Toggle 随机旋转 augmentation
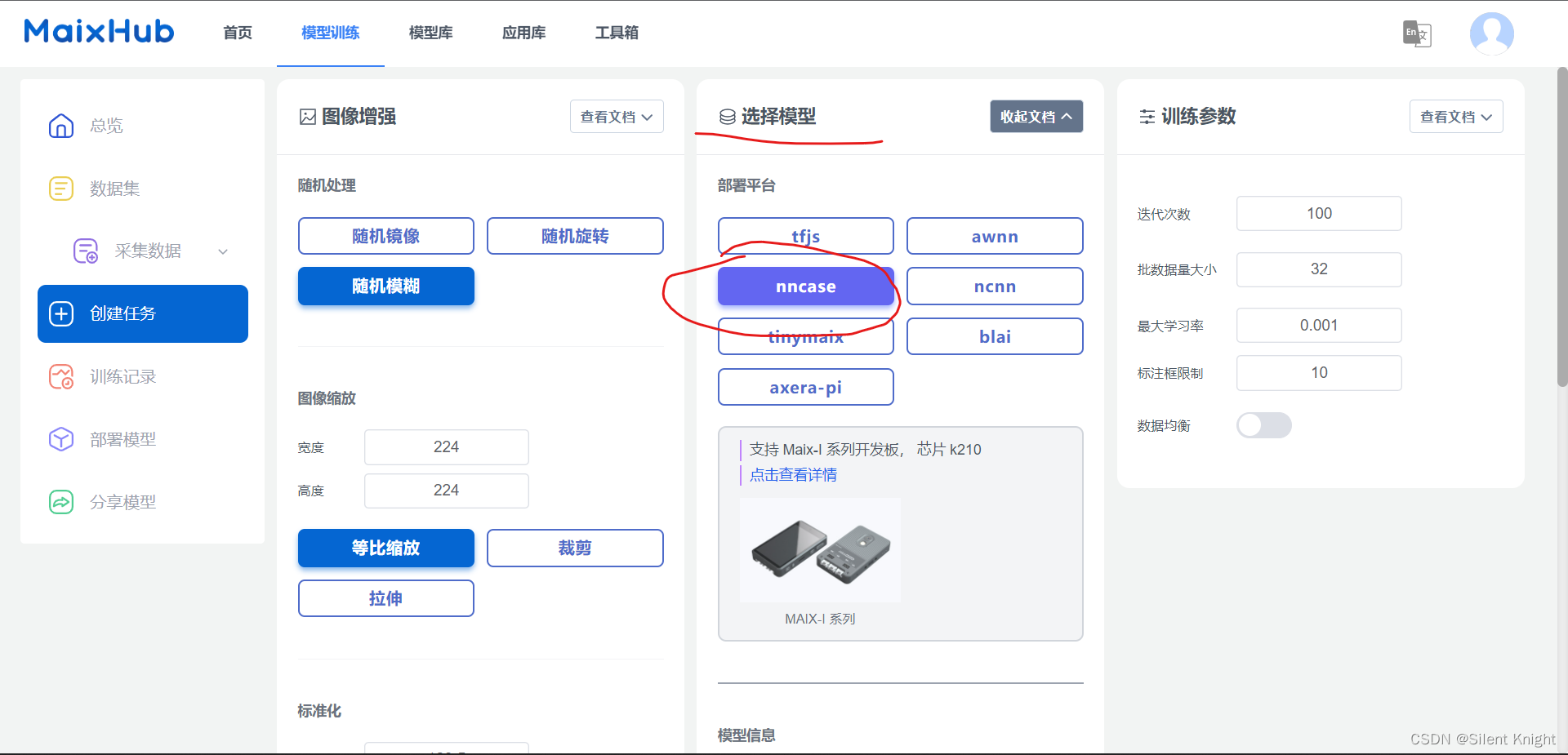This screenshot has width=1568, height=755. [x=575, y=236]
